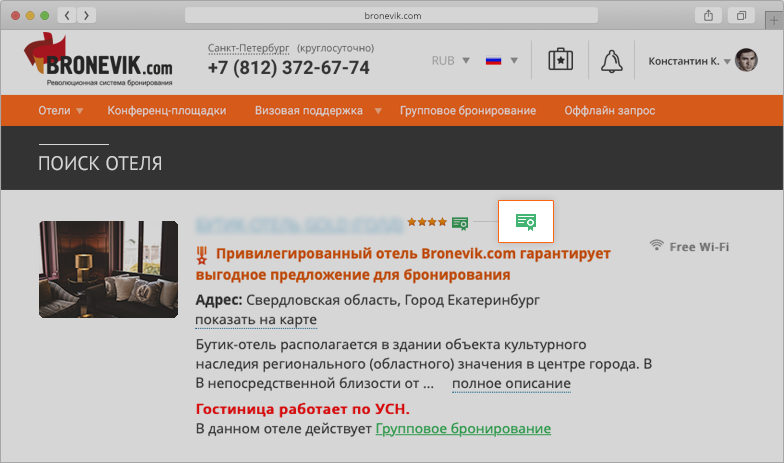Open green Групповое бронирование link
The height and width of the screenshot is (463, 784).
[463, 428]
